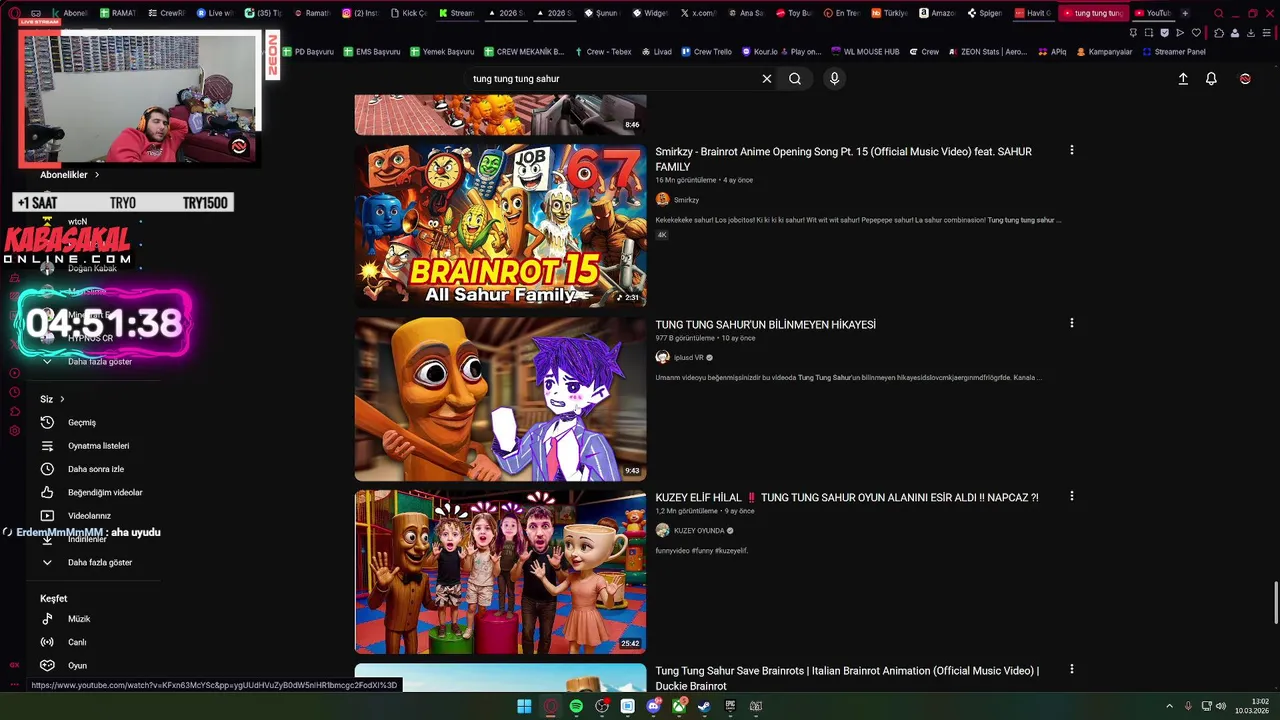Click the page vertical scrollbar thumb
The width and height of the screenshot is (1280, 720).
[1275, 601]
